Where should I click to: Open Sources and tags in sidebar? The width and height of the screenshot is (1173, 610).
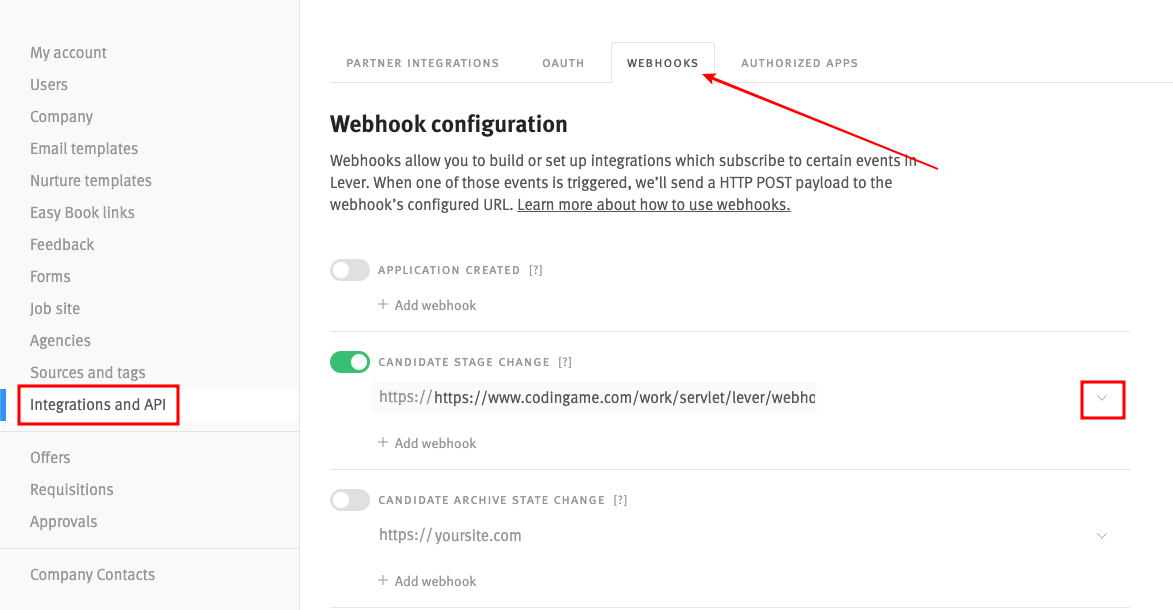click(88, 373)
